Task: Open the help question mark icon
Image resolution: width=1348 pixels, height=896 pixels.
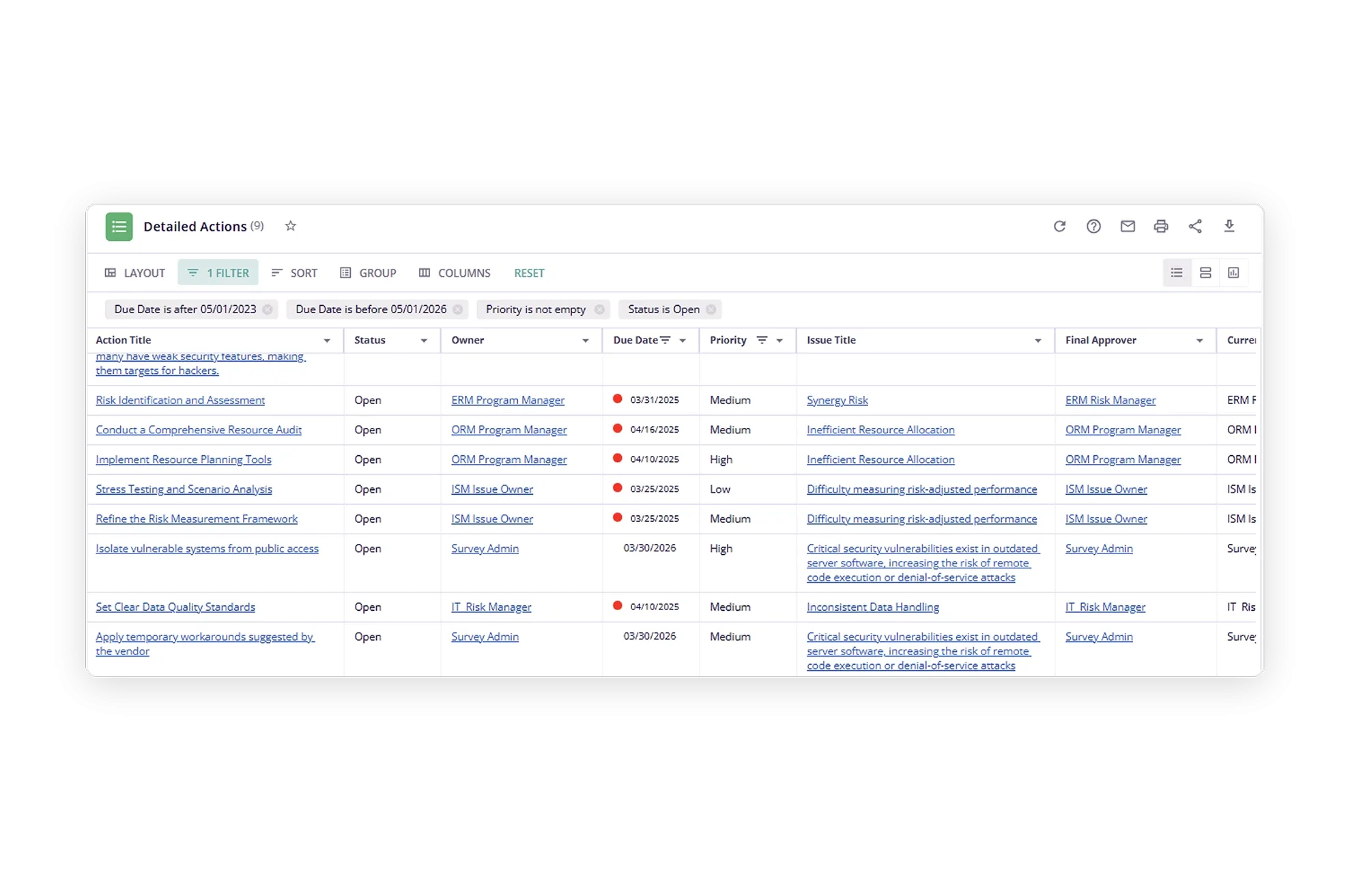Action: (1093, 226)
